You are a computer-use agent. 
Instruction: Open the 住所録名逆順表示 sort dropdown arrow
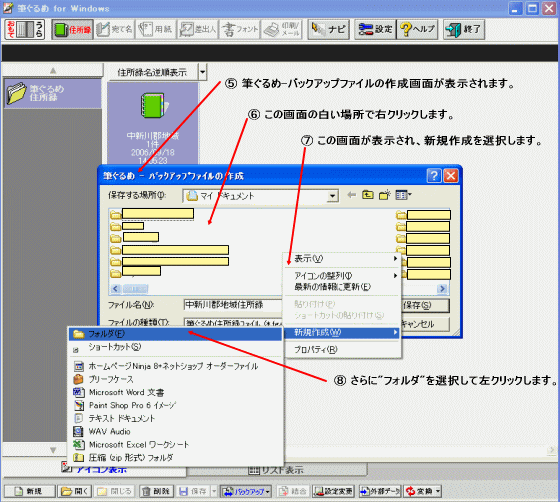tap(202, 72)
